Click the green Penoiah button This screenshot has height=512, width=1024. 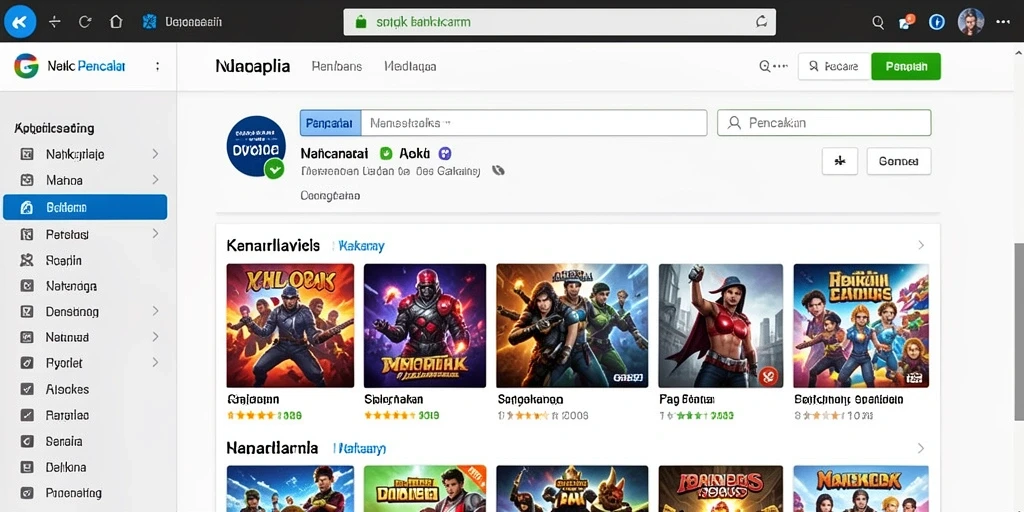(x=906, y=66)
